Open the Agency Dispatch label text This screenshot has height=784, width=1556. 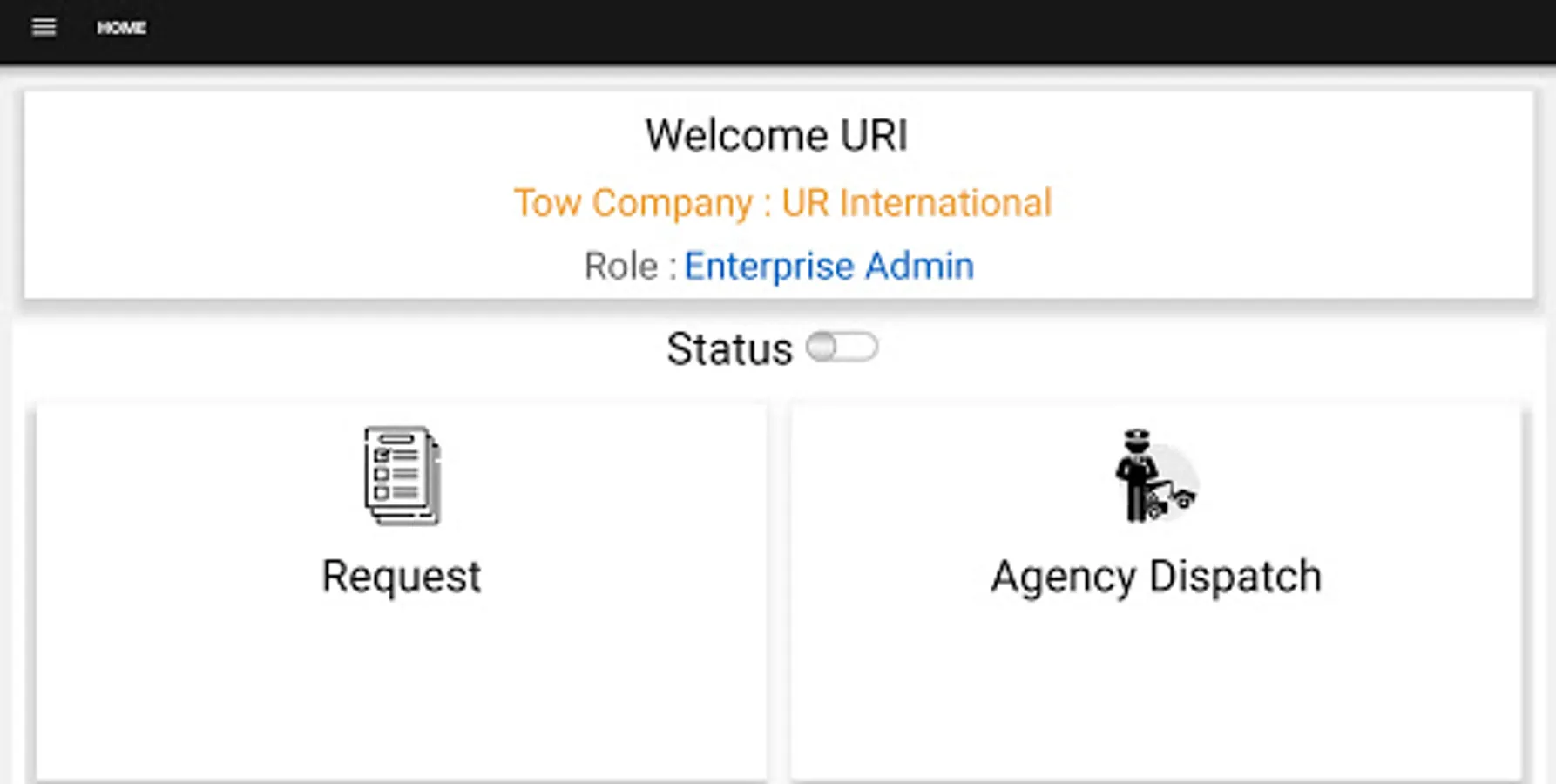click(1156, 577)
